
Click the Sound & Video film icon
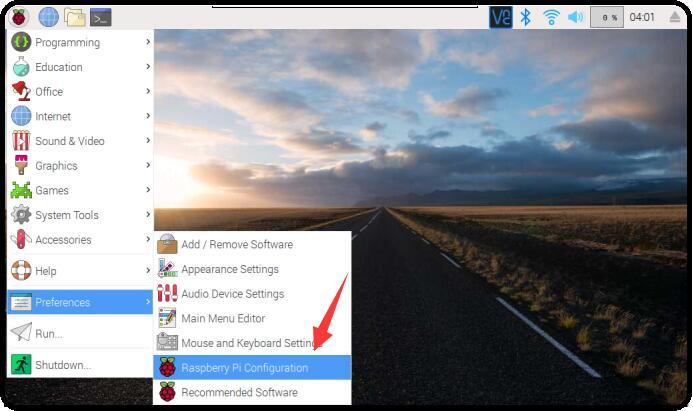point(21,141)
